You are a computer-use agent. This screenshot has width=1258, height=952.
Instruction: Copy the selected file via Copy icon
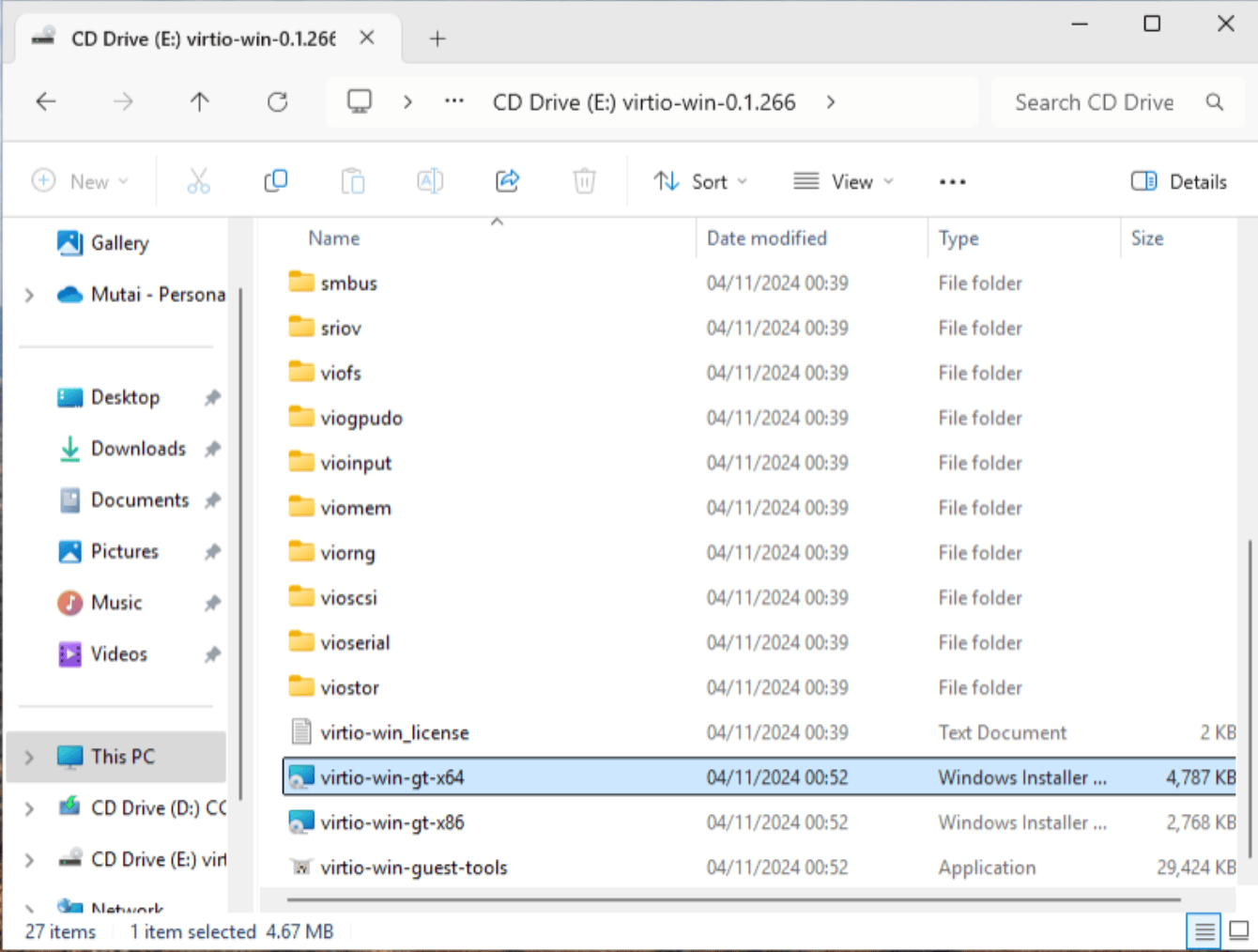pyautogui.click(x=275, y=180)
